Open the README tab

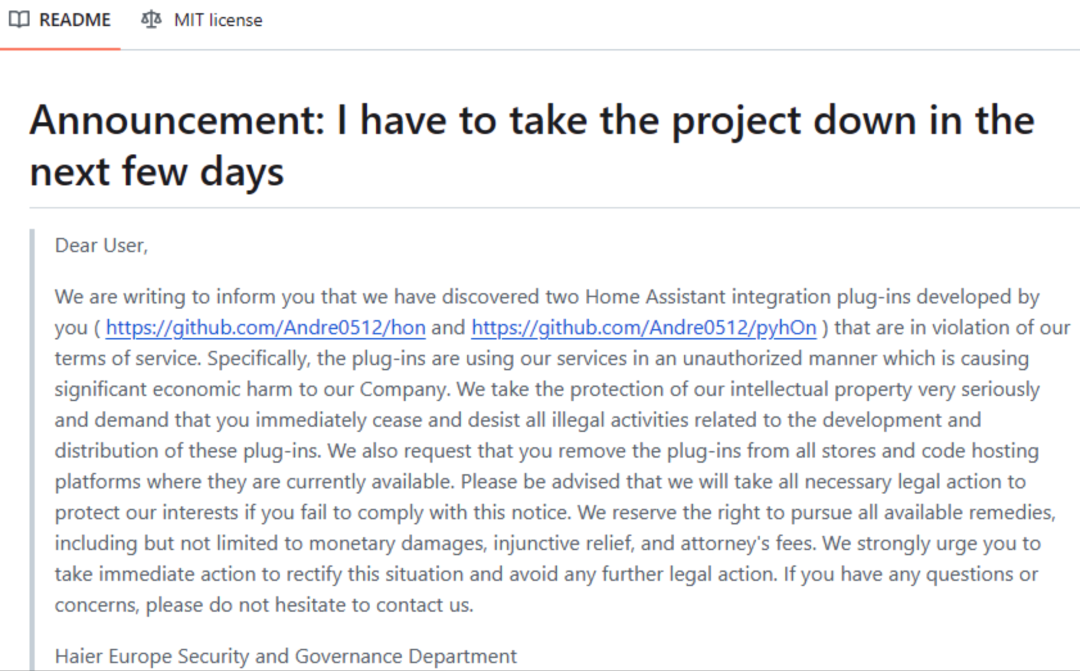[x=60, y=21]
